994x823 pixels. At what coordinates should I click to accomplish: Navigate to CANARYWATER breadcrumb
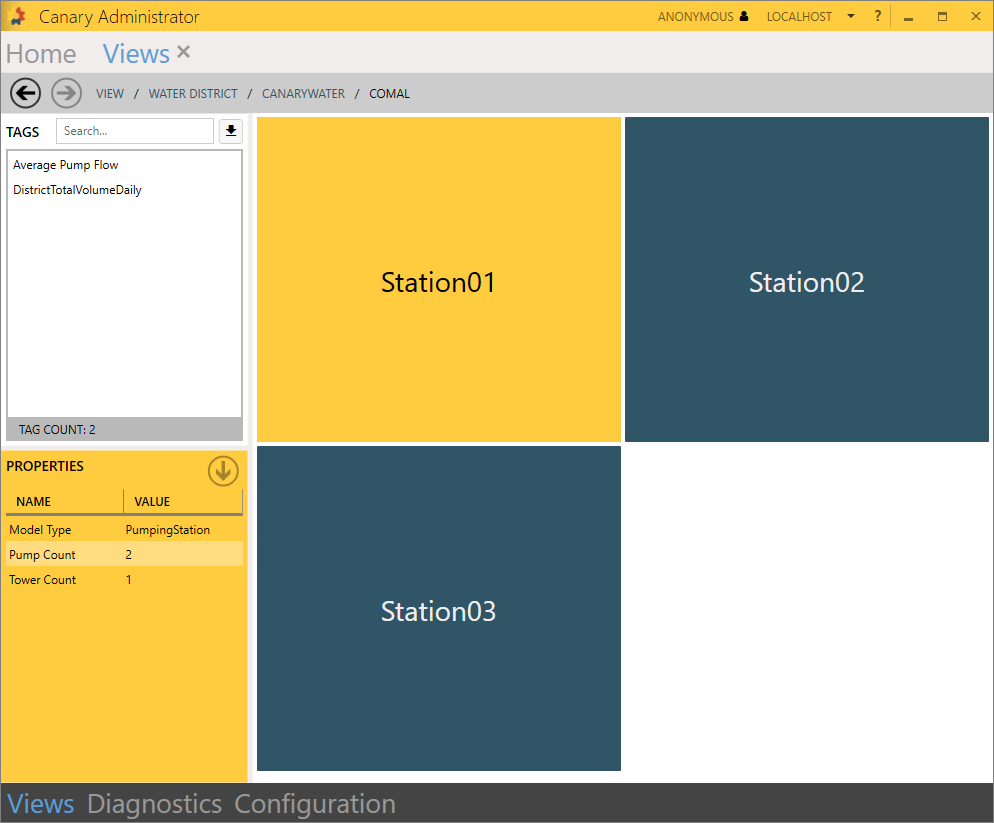pyautogui.click(x=303, y=94)
